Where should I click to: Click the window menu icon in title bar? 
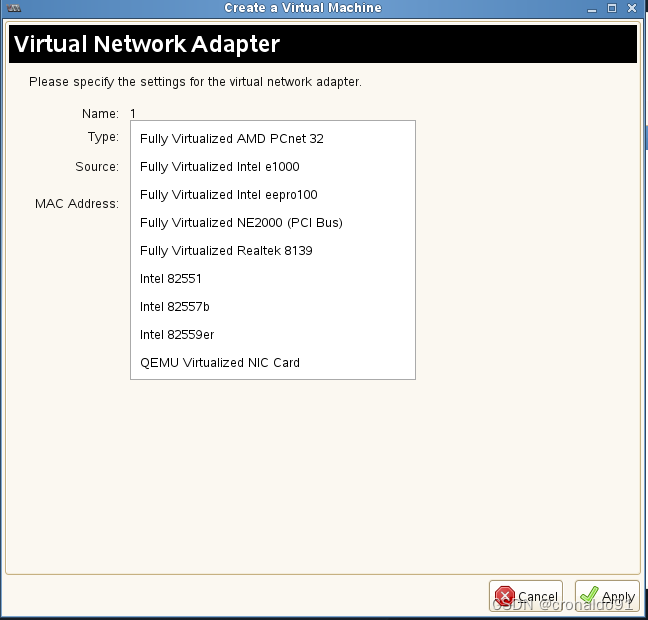[14, 8]
